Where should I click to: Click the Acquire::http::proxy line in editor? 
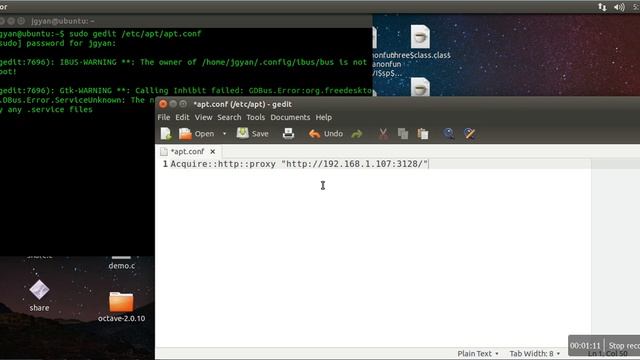[x=299, y=164]
